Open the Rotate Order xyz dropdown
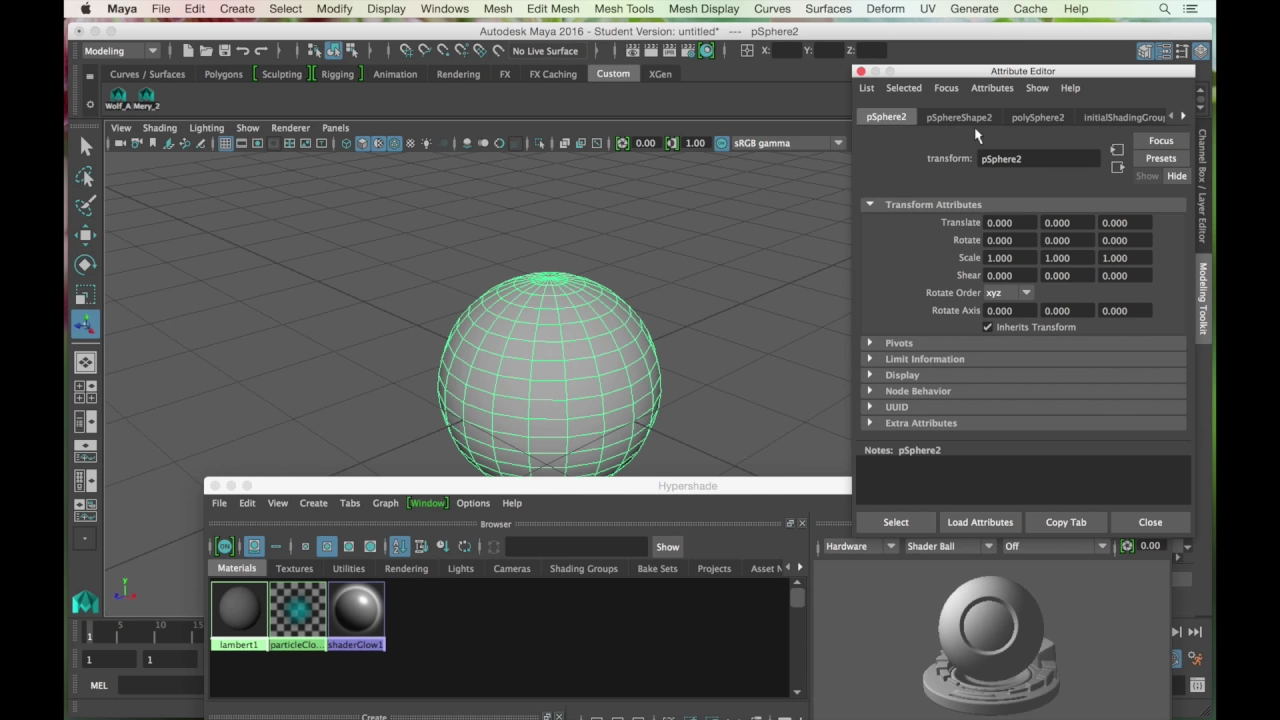 [x=1008, y=293]
